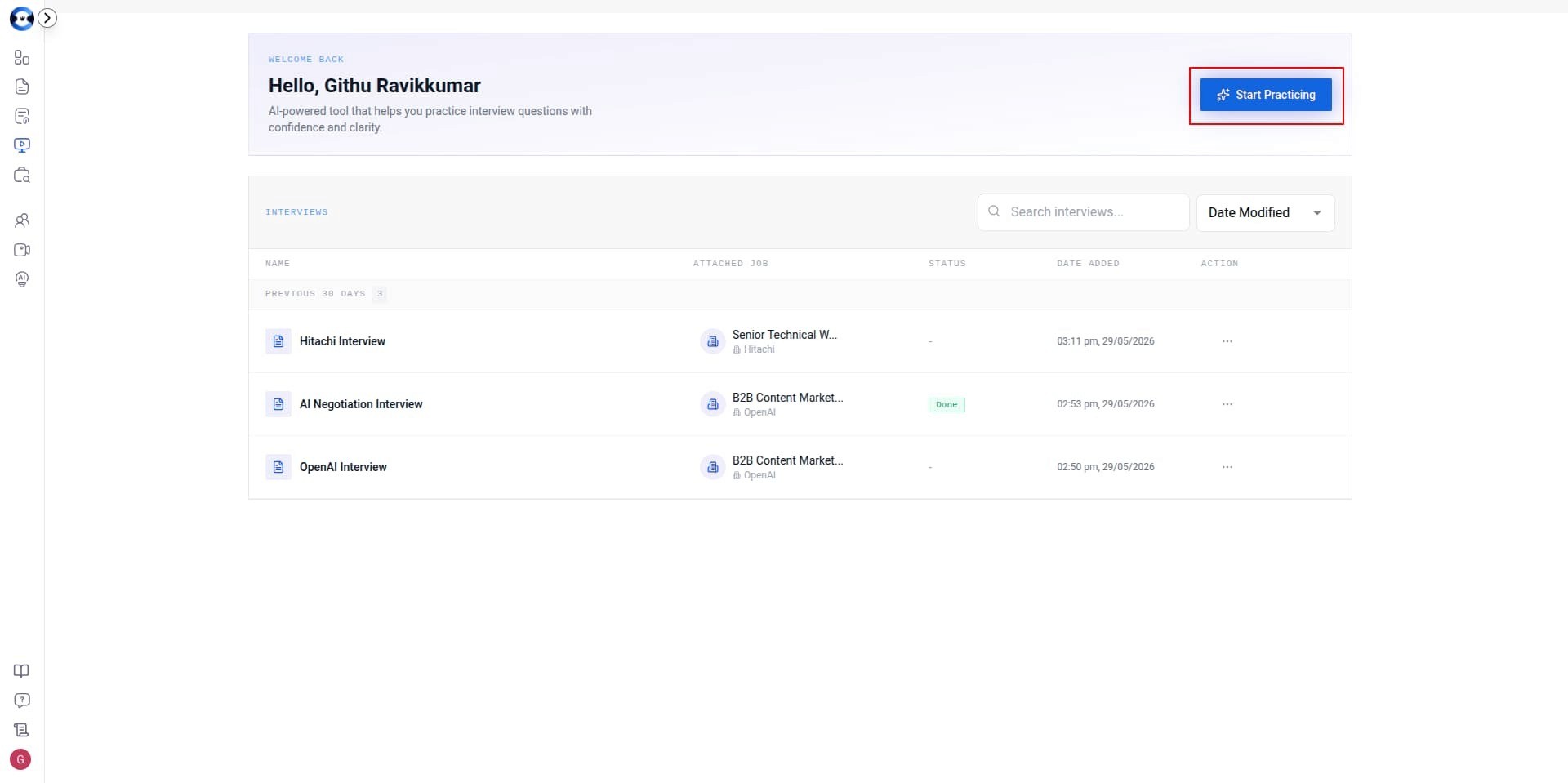Open the scroll changelog icon in sidebar
Viewport: 1568px width, 783px height.
(22, 730)
